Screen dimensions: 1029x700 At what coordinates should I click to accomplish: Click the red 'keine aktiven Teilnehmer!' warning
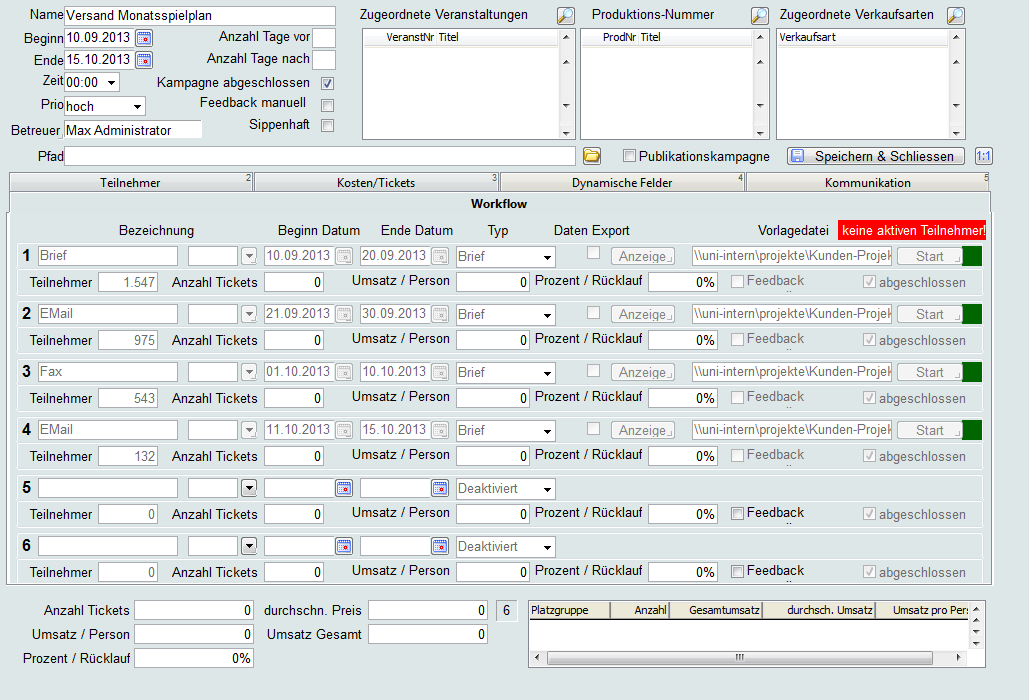point(912,230)
